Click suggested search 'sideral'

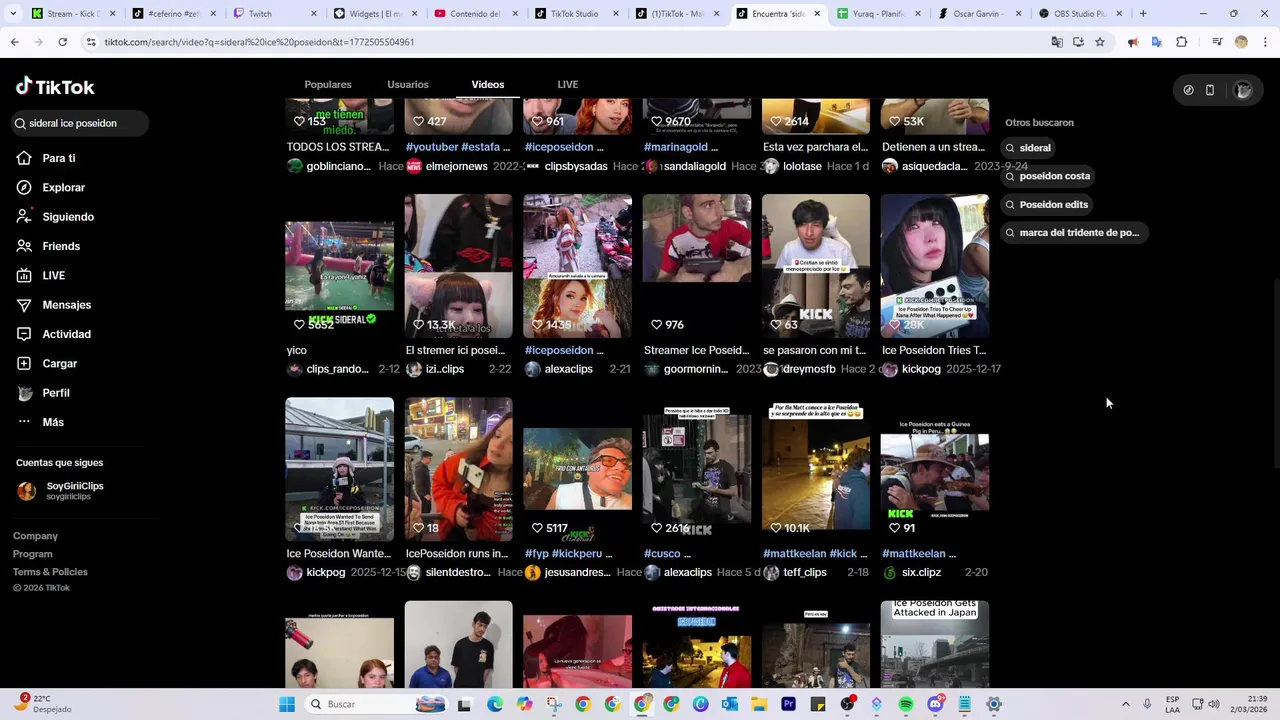point(1028,148)
